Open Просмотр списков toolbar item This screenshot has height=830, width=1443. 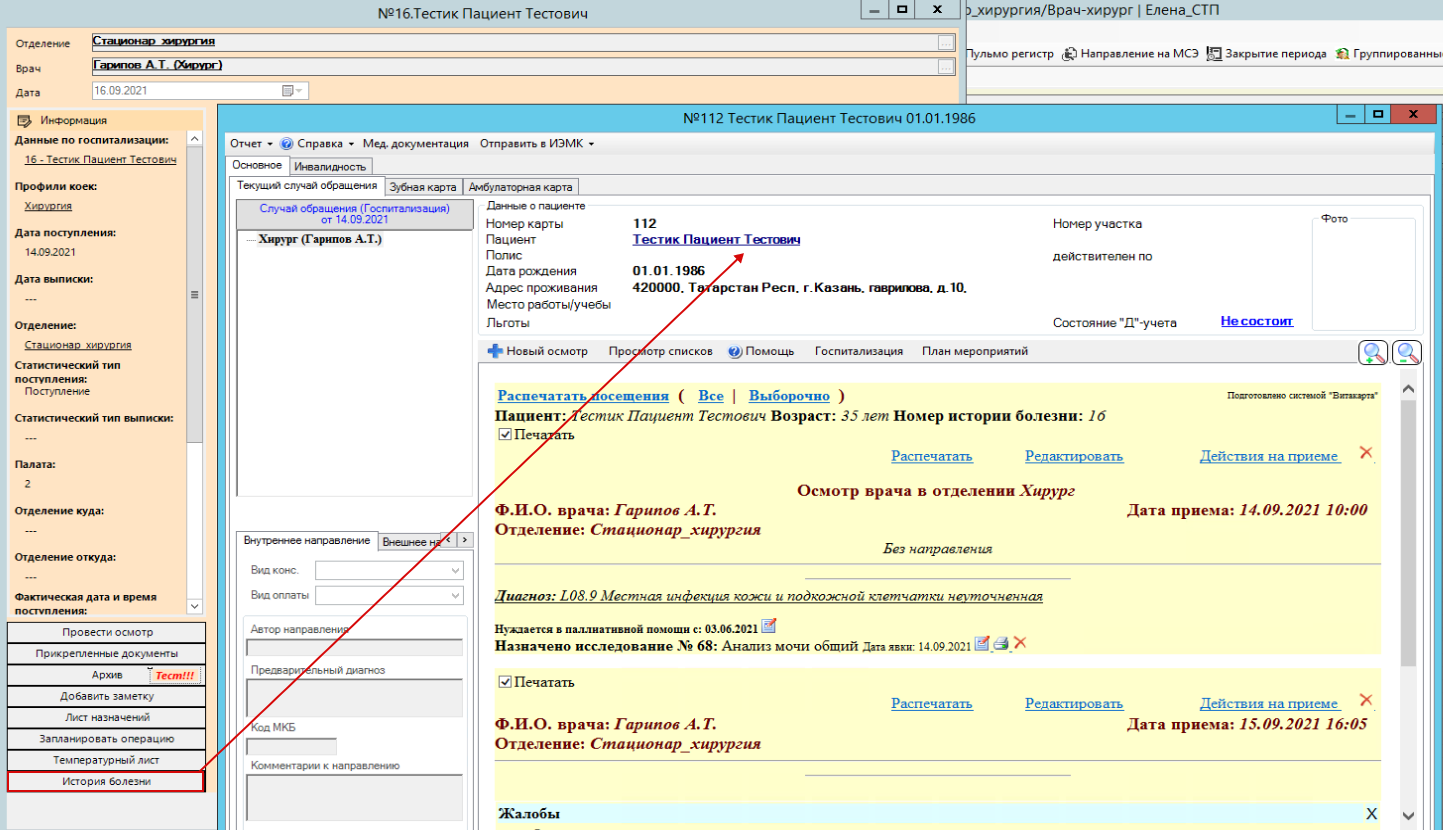[x=660, y=351]
